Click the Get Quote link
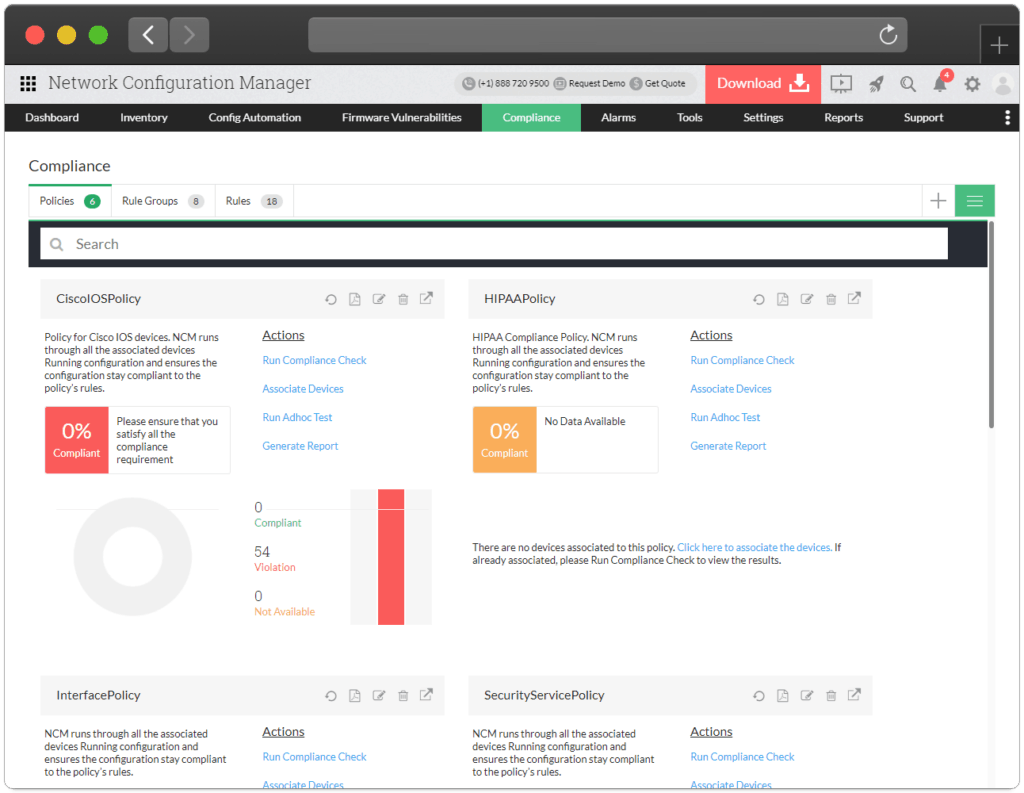 pos(658,84)
